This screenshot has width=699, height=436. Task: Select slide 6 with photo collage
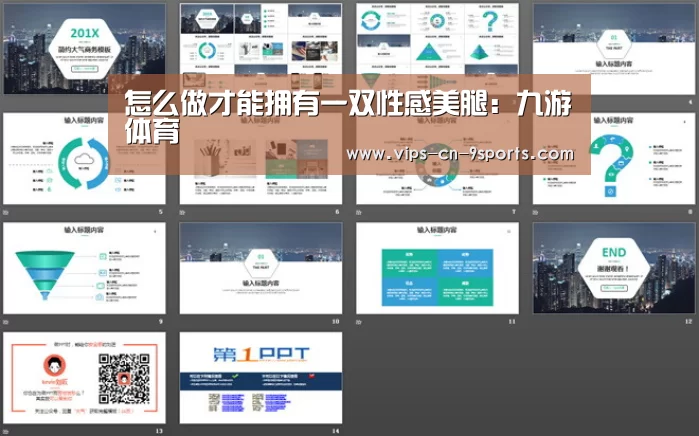pyautogui.click(x=261, y=158)
